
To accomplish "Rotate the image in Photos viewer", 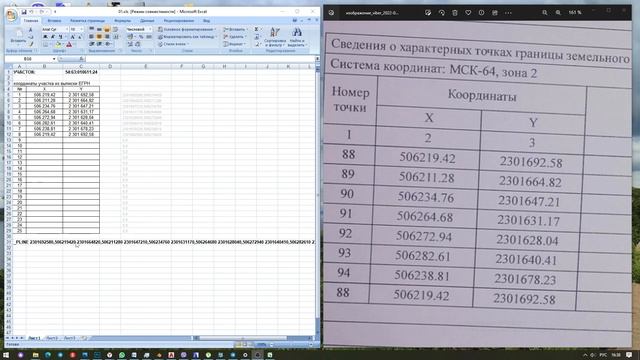I will (x=442, y=13).
